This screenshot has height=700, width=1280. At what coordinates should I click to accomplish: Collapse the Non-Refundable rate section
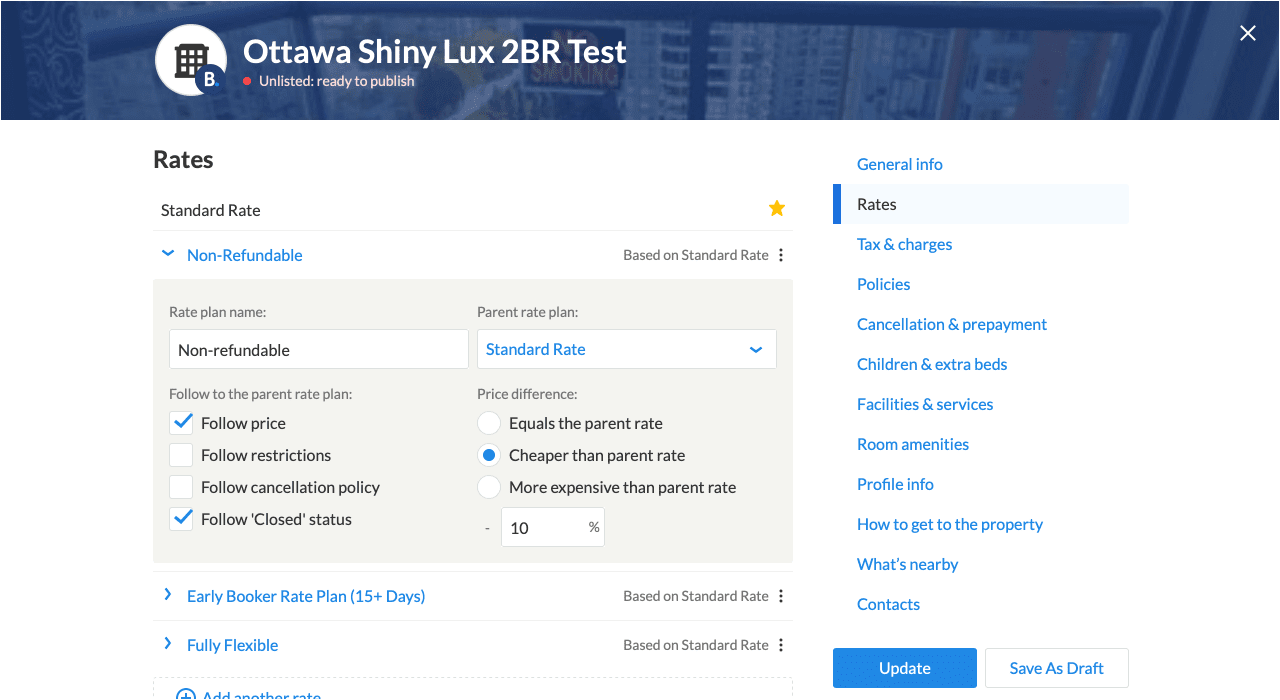(x=168, y=255)
